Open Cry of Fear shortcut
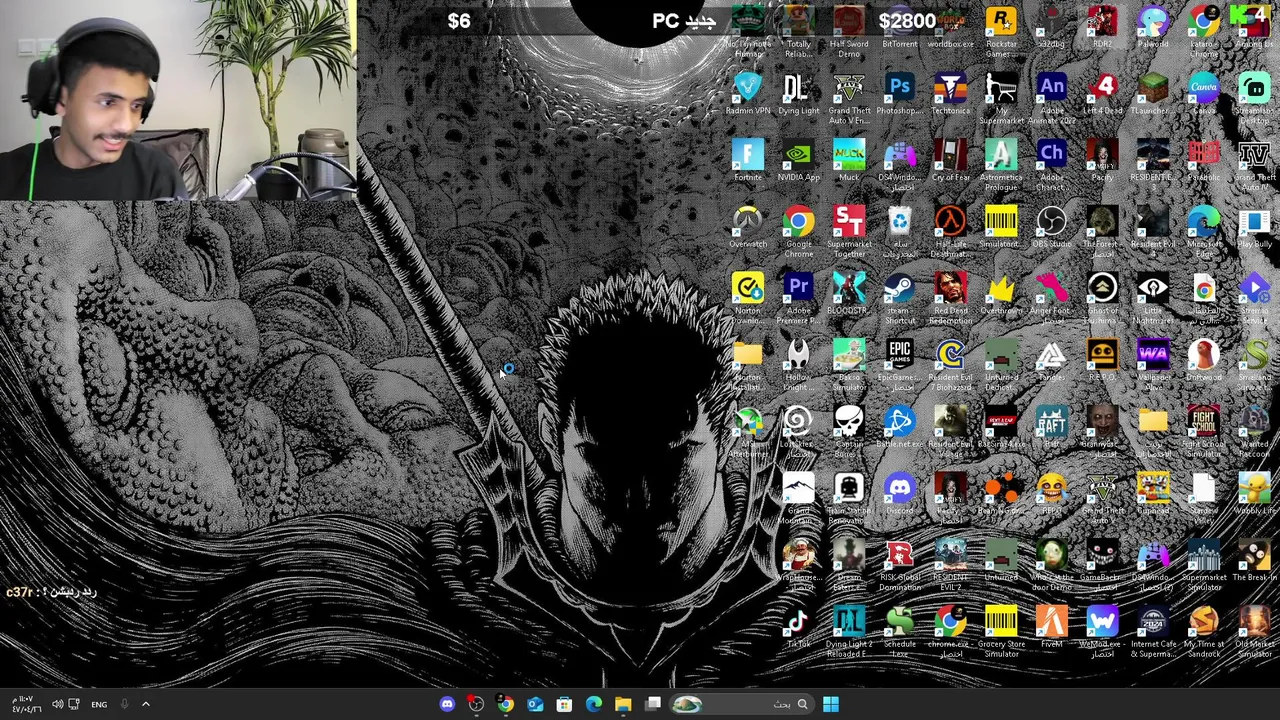1280x720 pixels. 950,161
